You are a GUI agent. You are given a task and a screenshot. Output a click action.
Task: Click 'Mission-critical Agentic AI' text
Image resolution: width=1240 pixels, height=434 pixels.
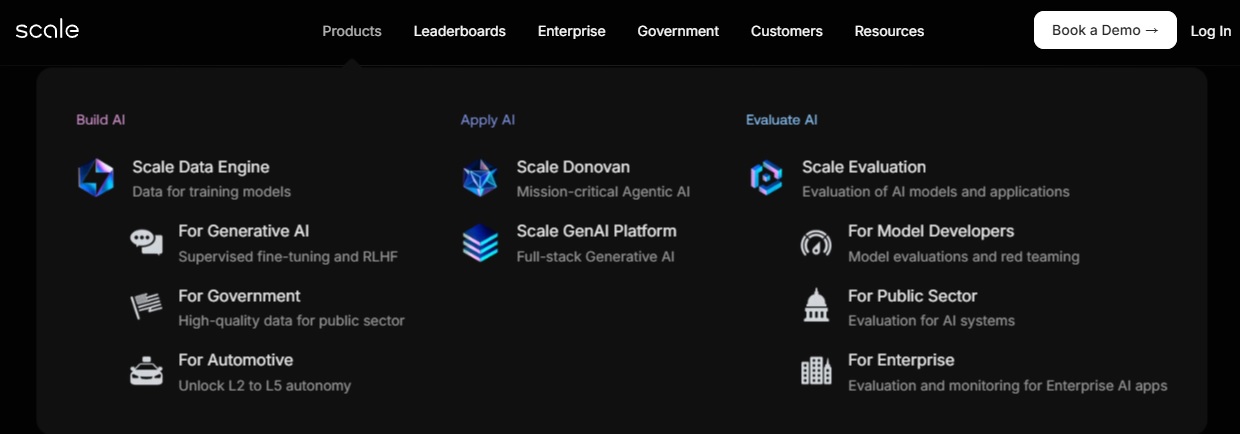(603, 191)
